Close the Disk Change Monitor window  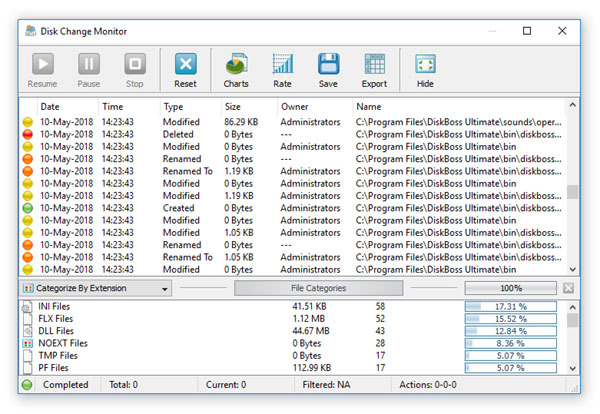click(x=562, y=31)
